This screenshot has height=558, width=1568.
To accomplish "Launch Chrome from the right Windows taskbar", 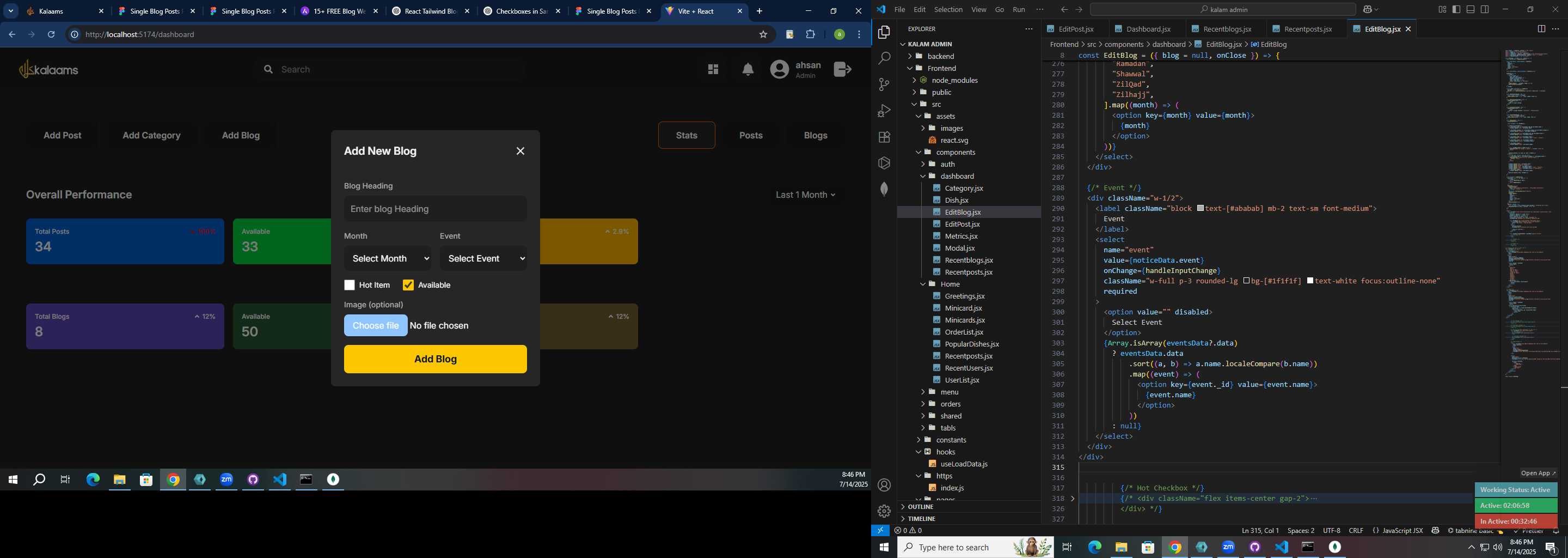I will (x=1175, y=547).
